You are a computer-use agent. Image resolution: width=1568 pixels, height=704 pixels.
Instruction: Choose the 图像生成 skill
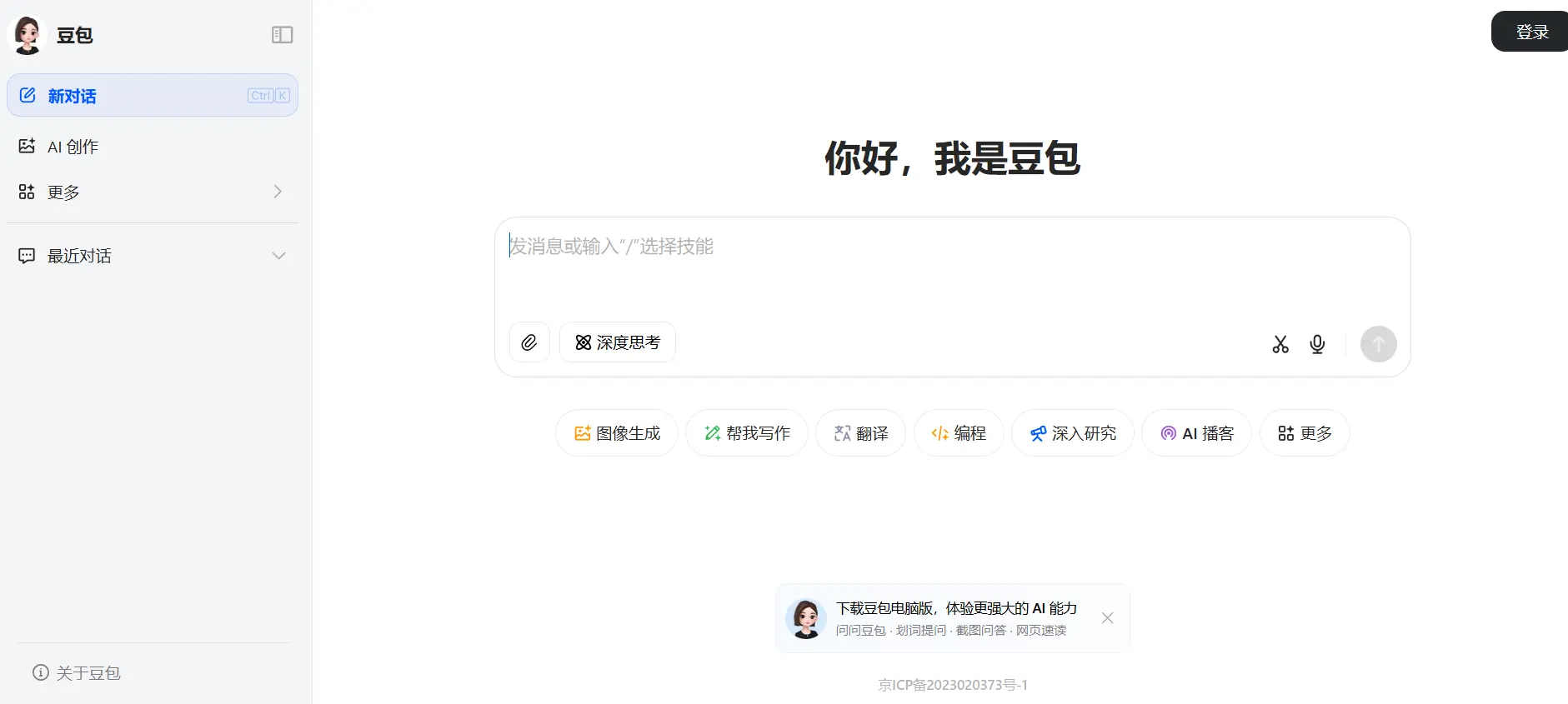click(617, 433)
